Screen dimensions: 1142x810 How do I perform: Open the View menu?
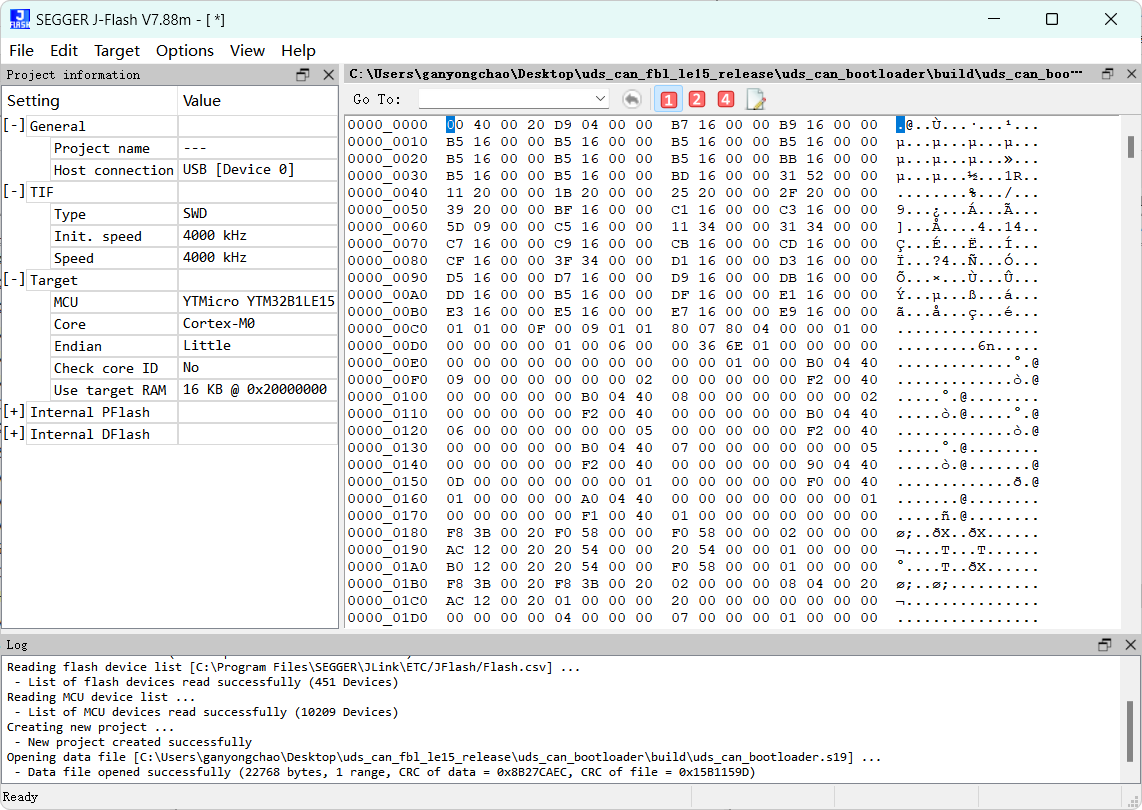[x=248, y=50]
